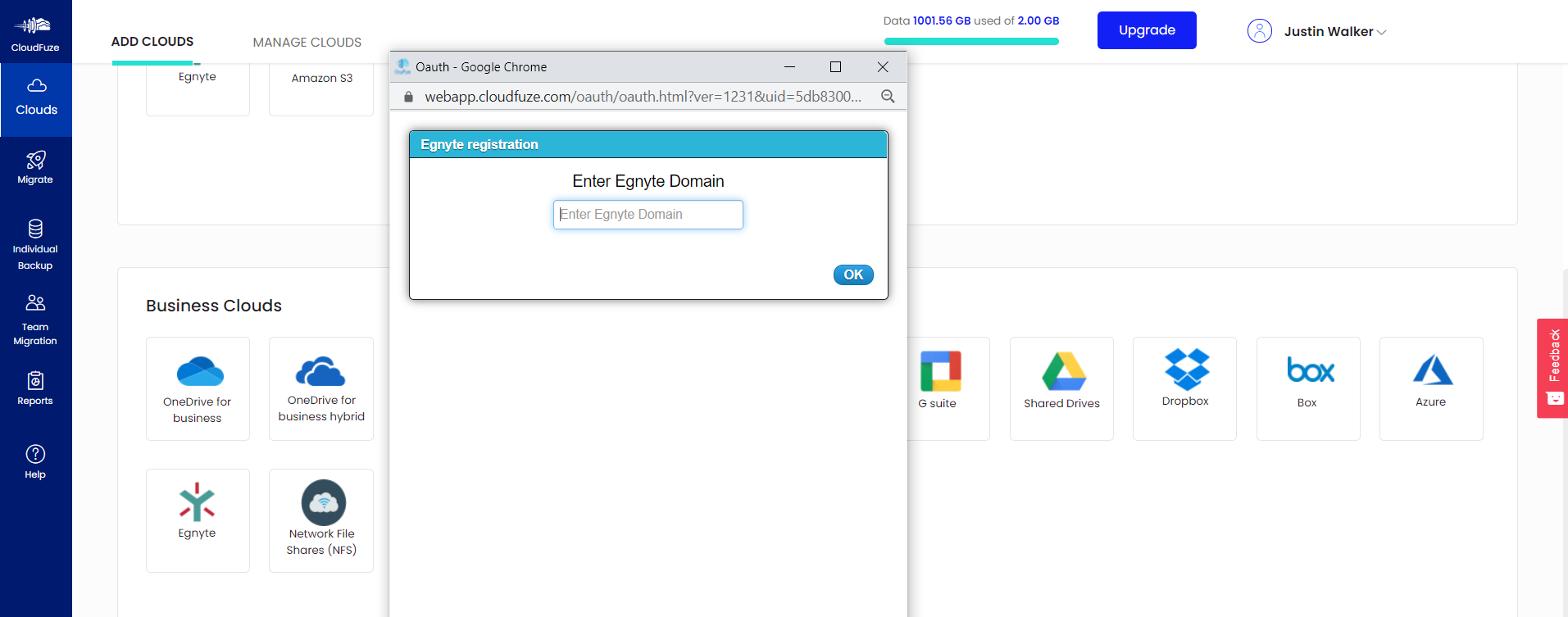
Task: Open Reports in the sidebar
Action: tap(35, 388)
